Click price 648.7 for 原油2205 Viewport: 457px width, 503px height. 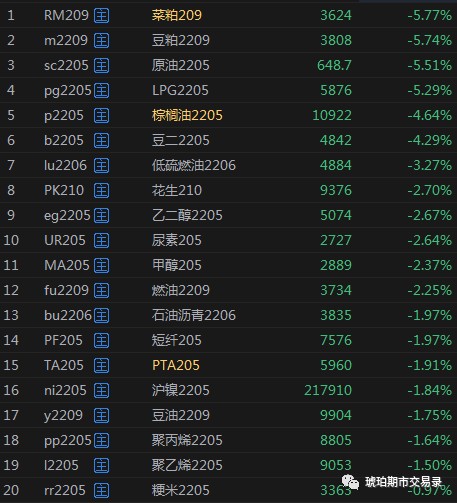point(334,65)
